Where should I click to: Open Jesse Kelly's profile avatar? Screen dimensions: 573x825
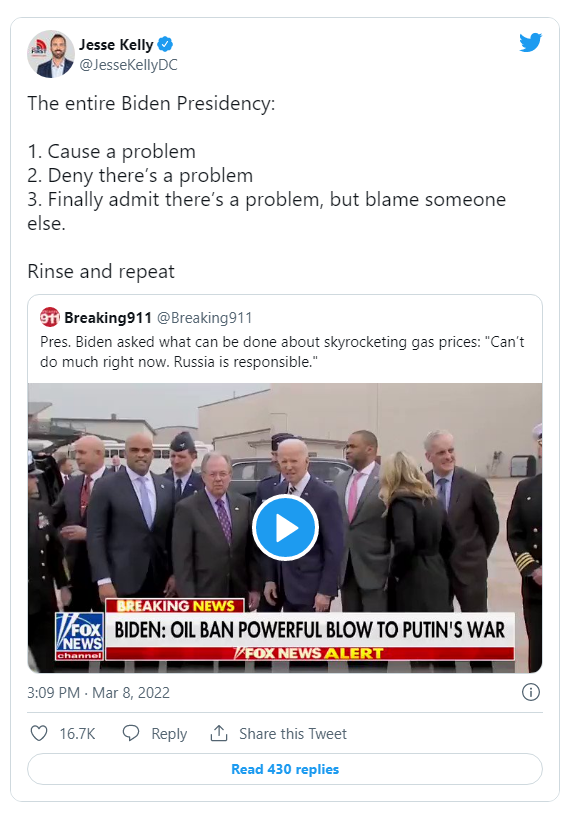click(51, 54)
